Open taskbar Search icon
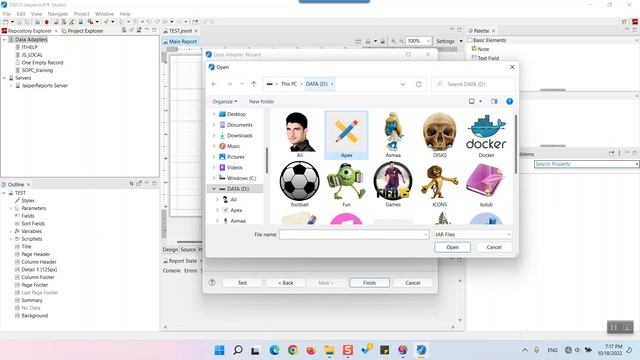640x360 pixels. [x=238, y=350]
